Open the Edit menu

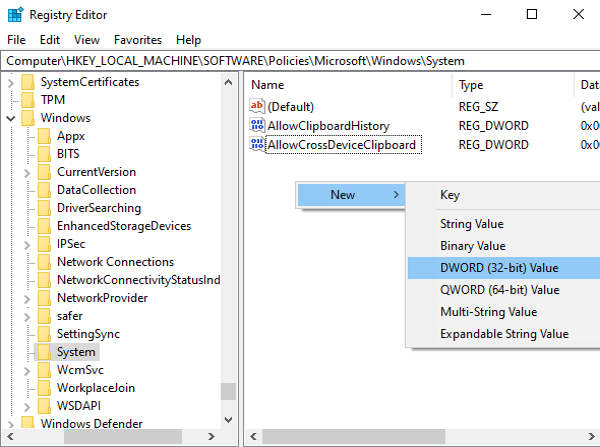[x=50, y=40]
